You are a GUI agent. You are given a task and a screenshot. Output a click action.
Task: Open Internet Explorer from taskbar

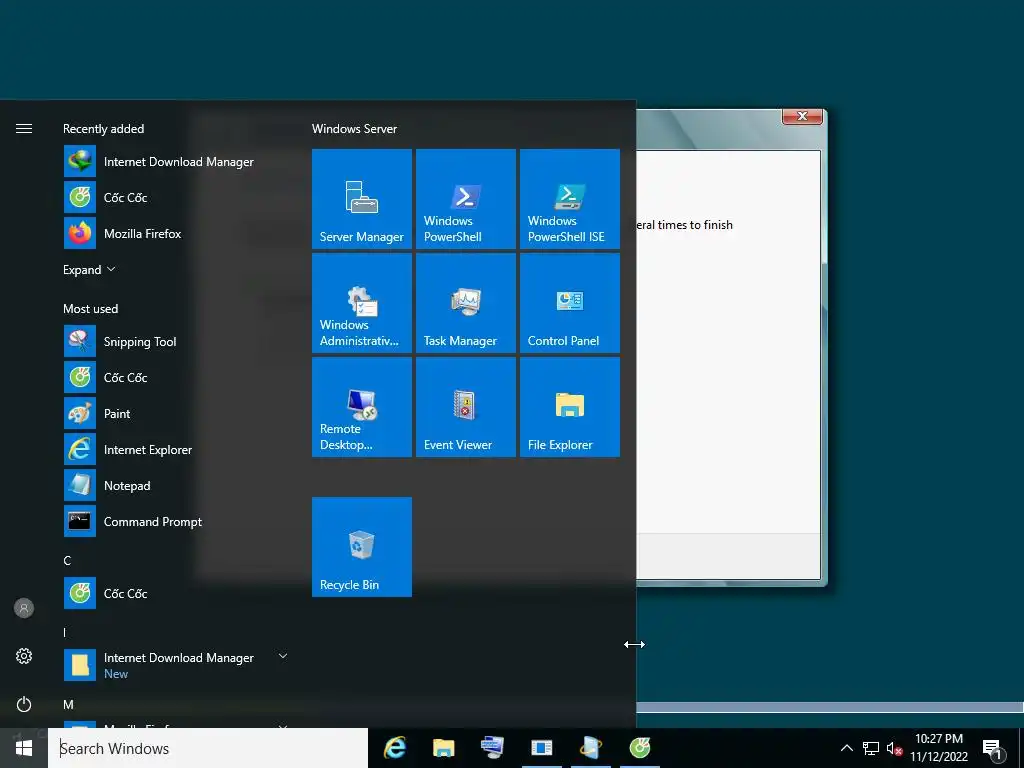[x=394, y=748]
